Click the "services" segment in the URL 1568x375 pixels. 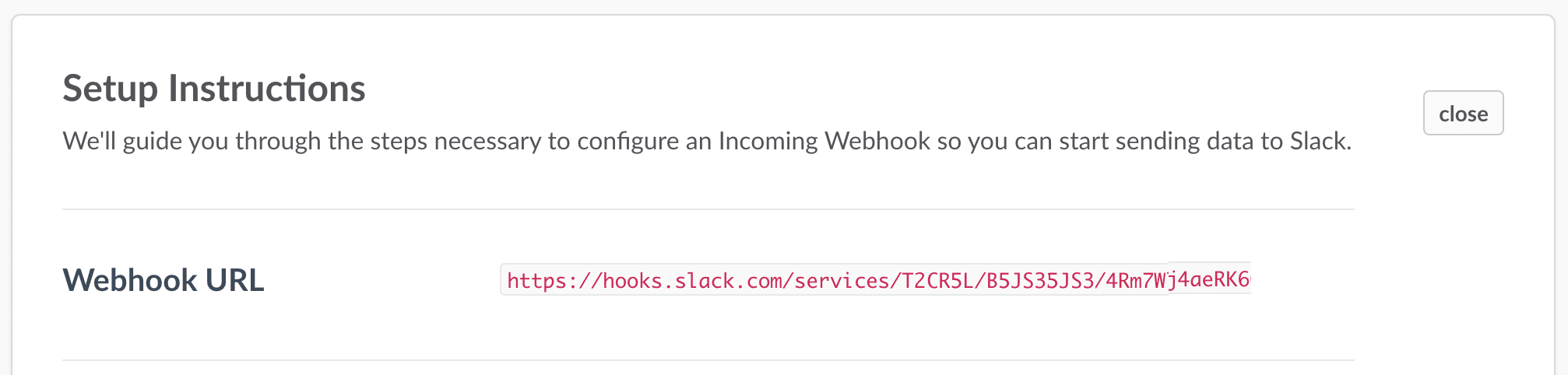point(843,280)
